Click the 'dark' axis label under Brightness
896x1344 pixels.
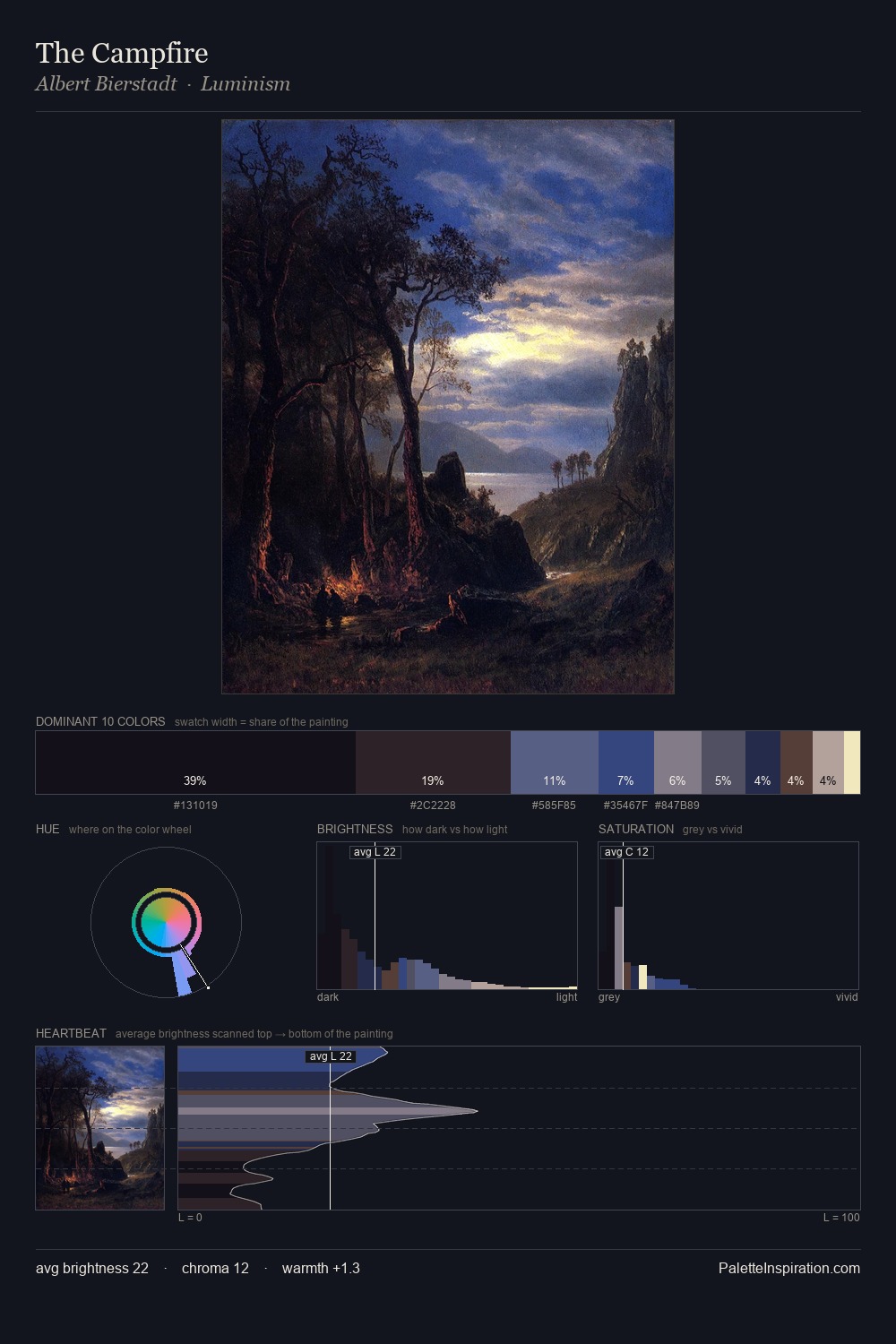tap(328, 997)
